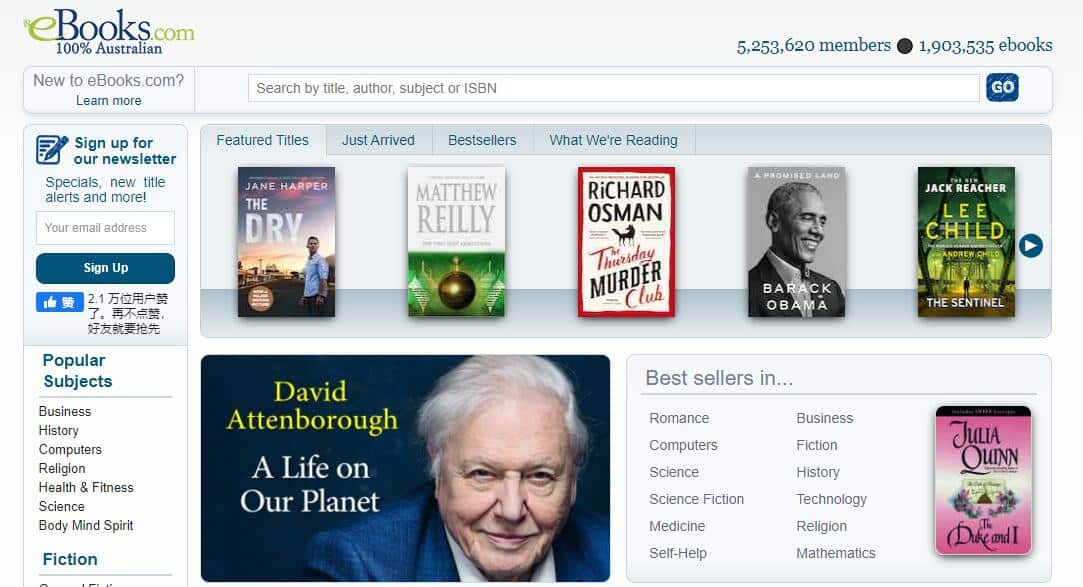Image resolution: width=1083 pixels, height=587 pixels.
Task: Open The Duke and I cover
Action: tap(984, 480)
